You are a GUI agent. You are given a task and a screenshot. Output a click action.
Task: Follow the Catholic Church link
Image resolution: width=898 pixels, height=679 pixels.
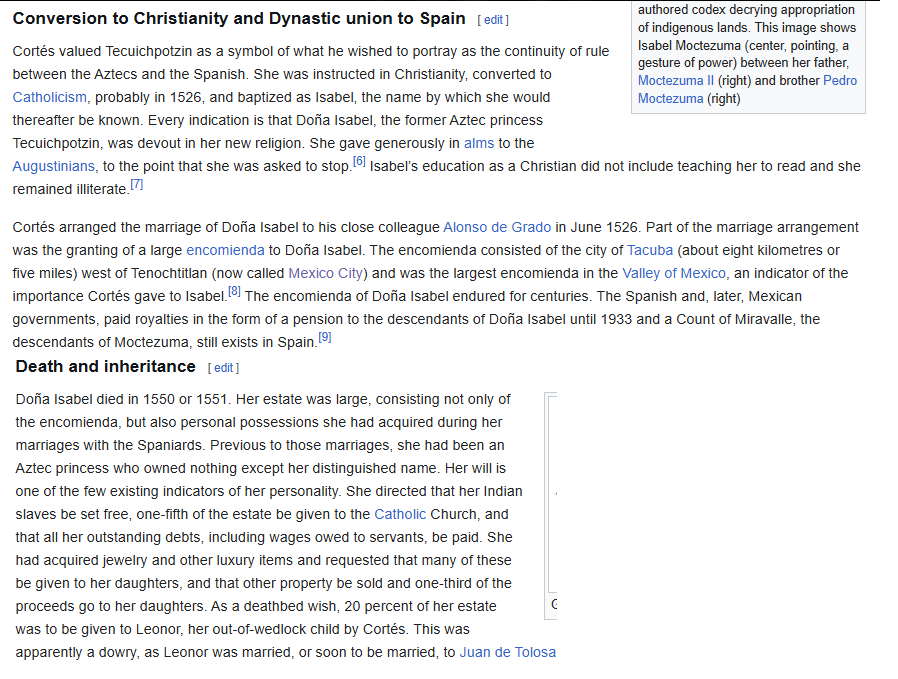(400, 514)
